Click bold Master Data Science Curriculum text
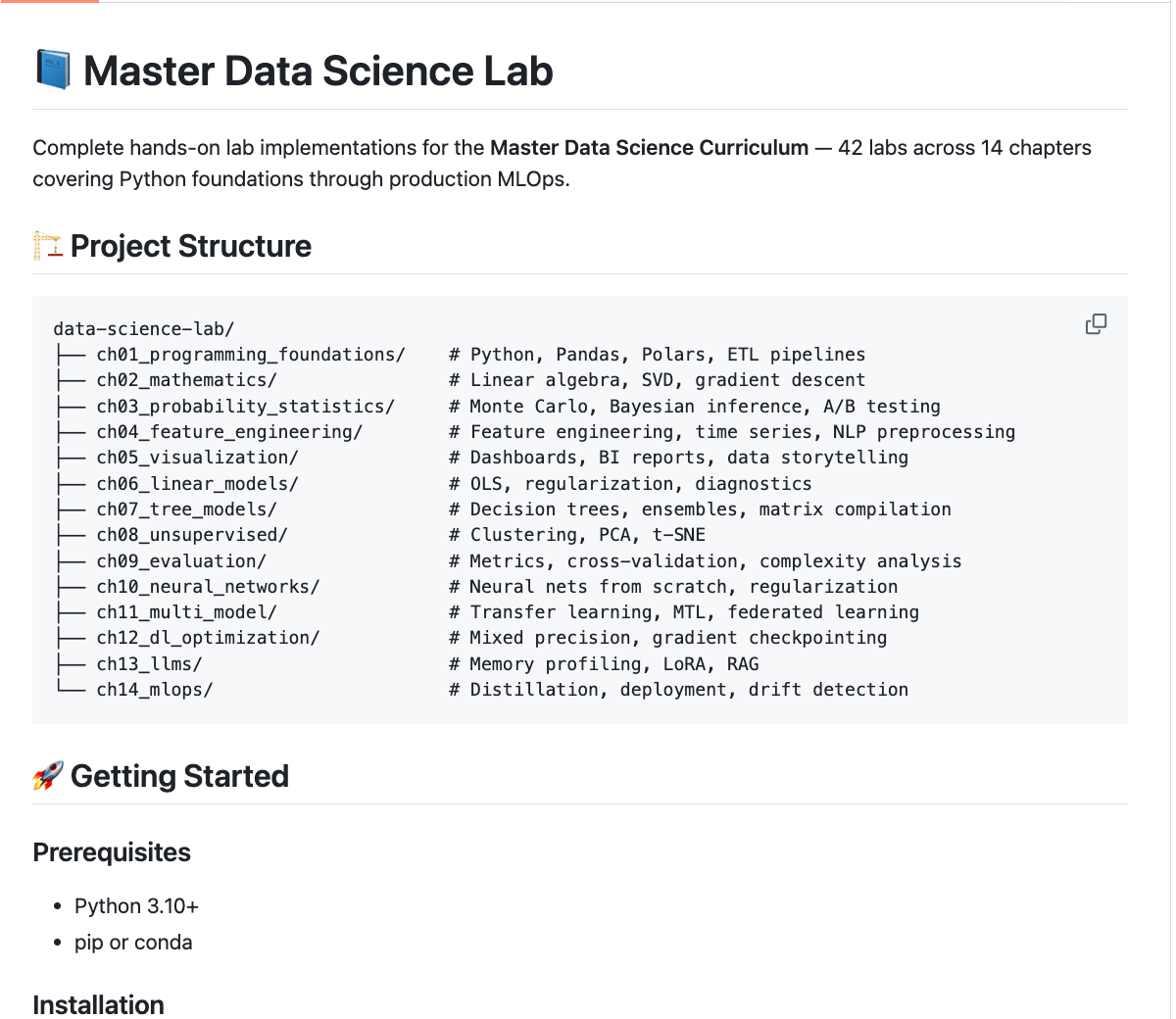Image resolution: width=1176 pixels, height=1019 pixels. tap(650, 148)
